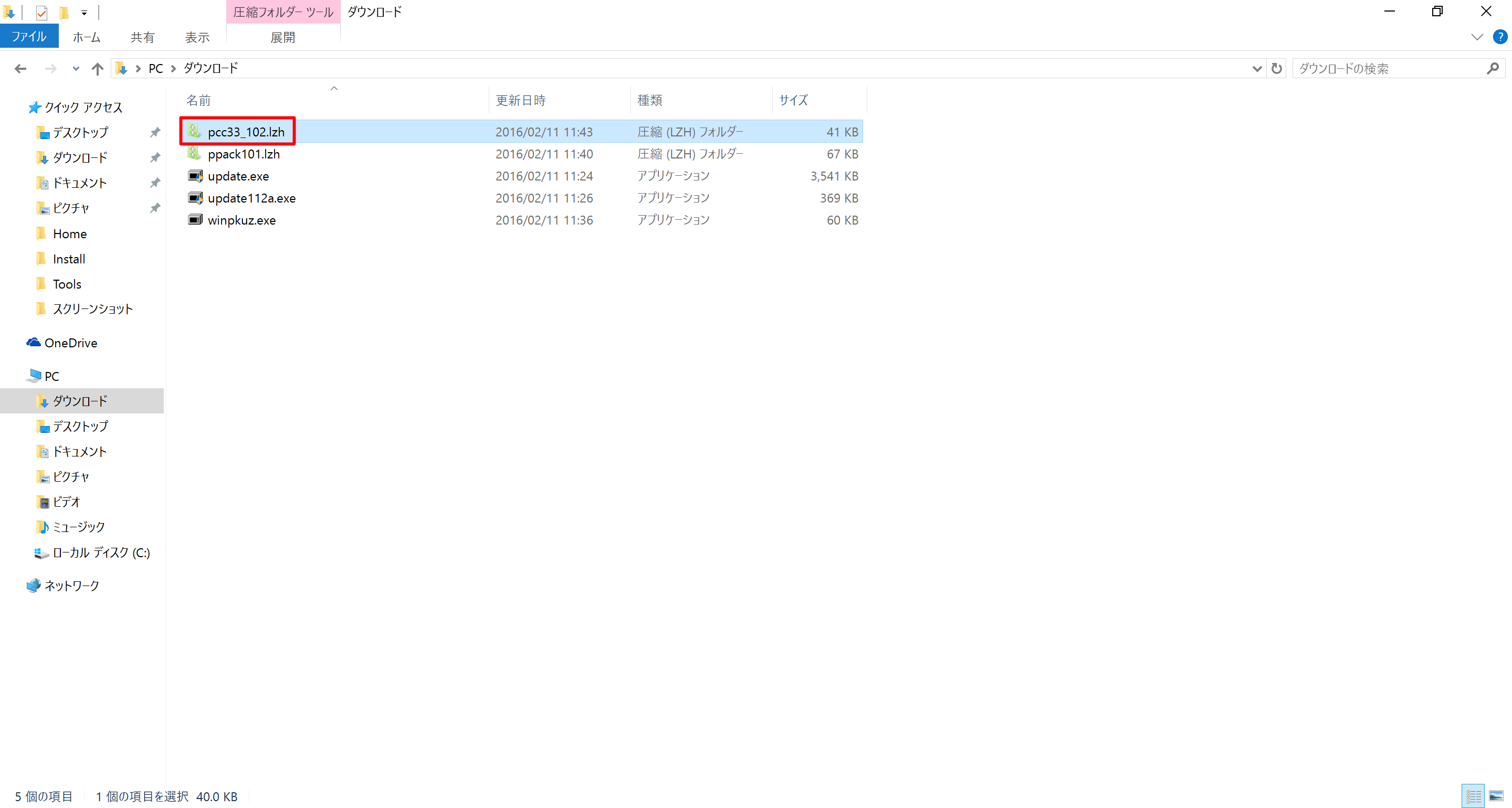Refresh the folder view

tap(1277, 69)
